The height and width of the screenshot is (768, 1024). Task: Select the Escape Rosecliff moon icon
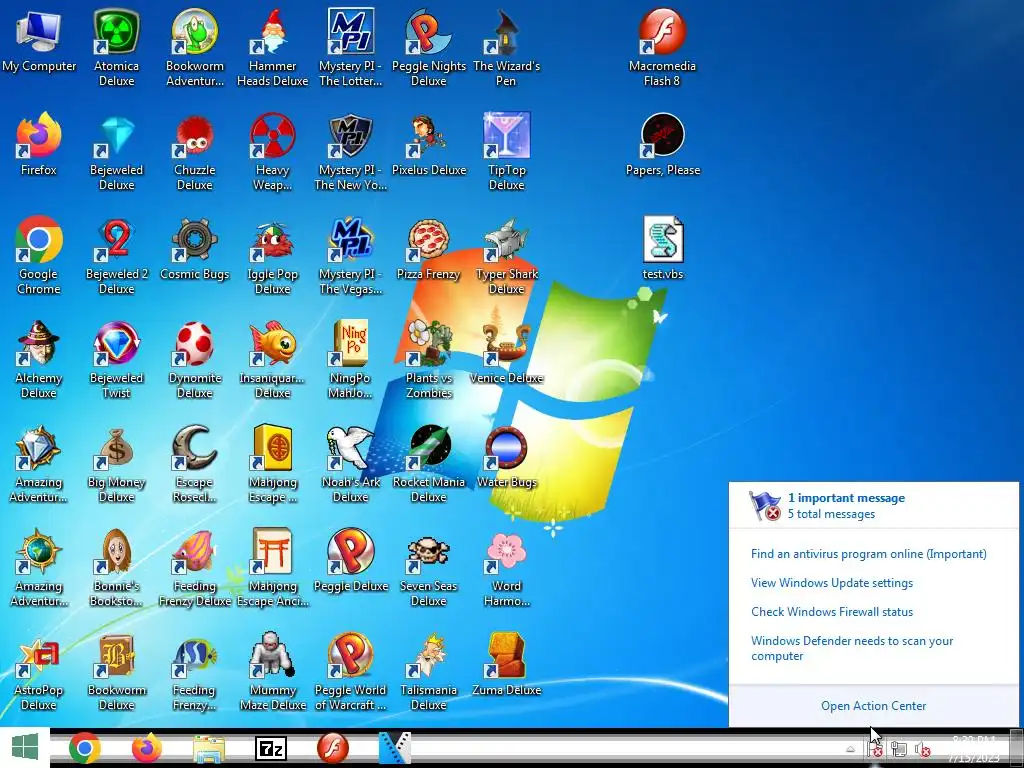(195, 447)
